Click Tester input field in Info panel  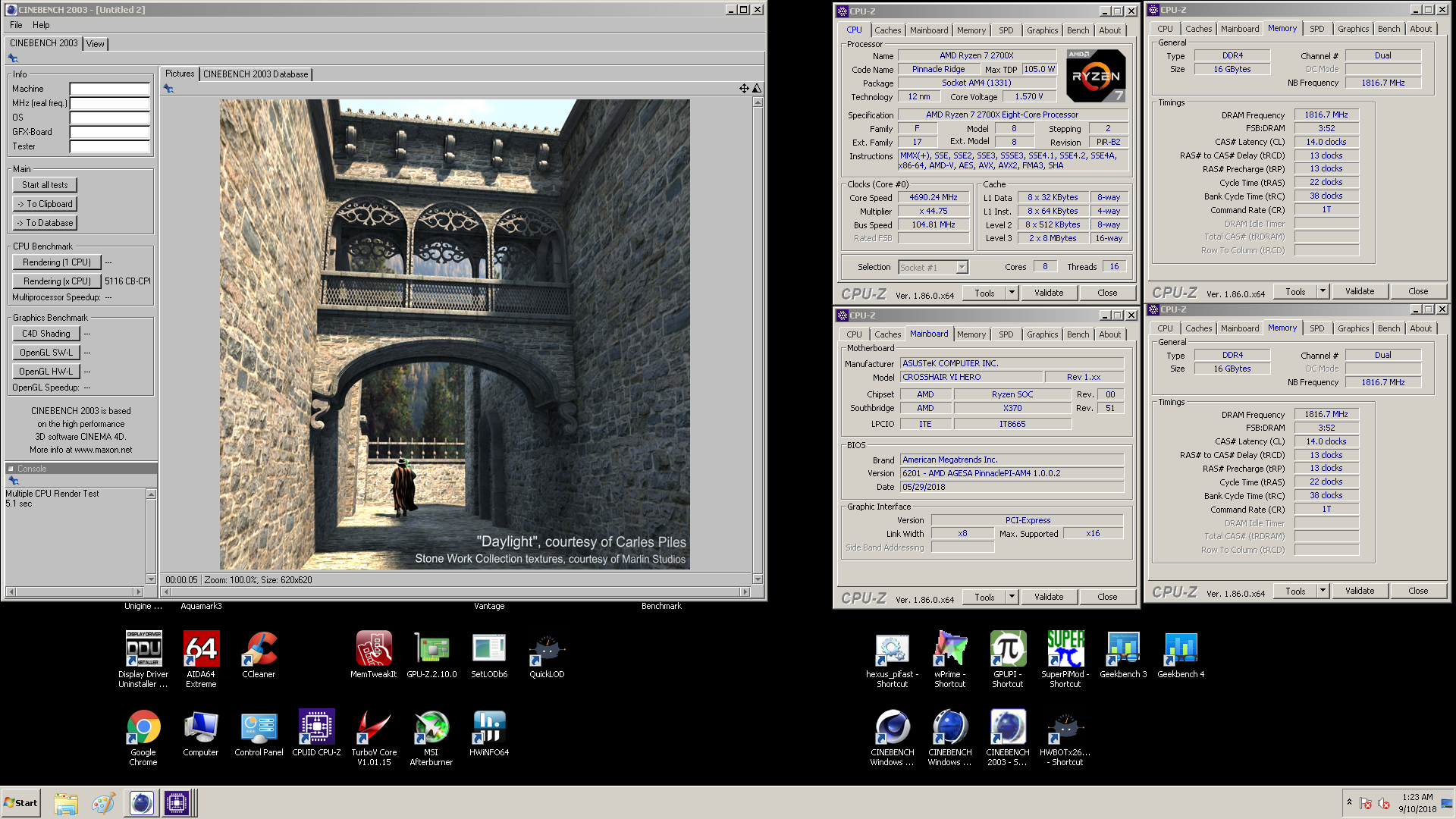[x=109, y=146]
